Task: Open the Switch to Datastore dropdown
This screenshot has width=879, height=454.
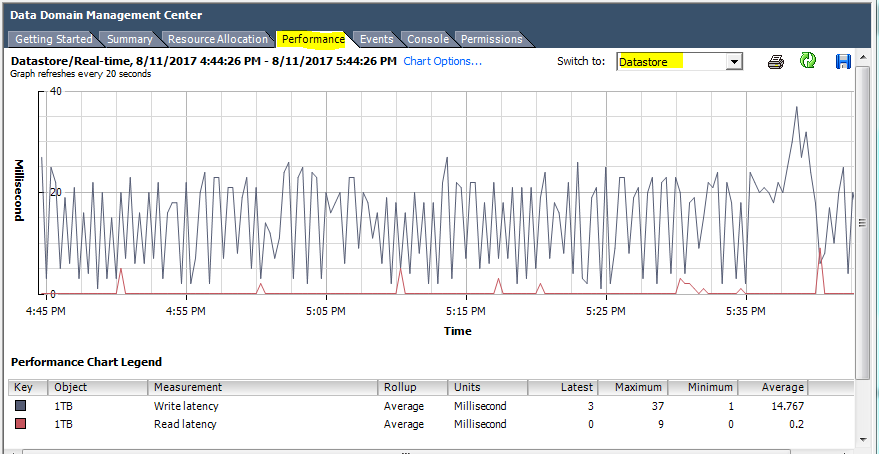Action: pyautogui.click(x=734, y=62)
